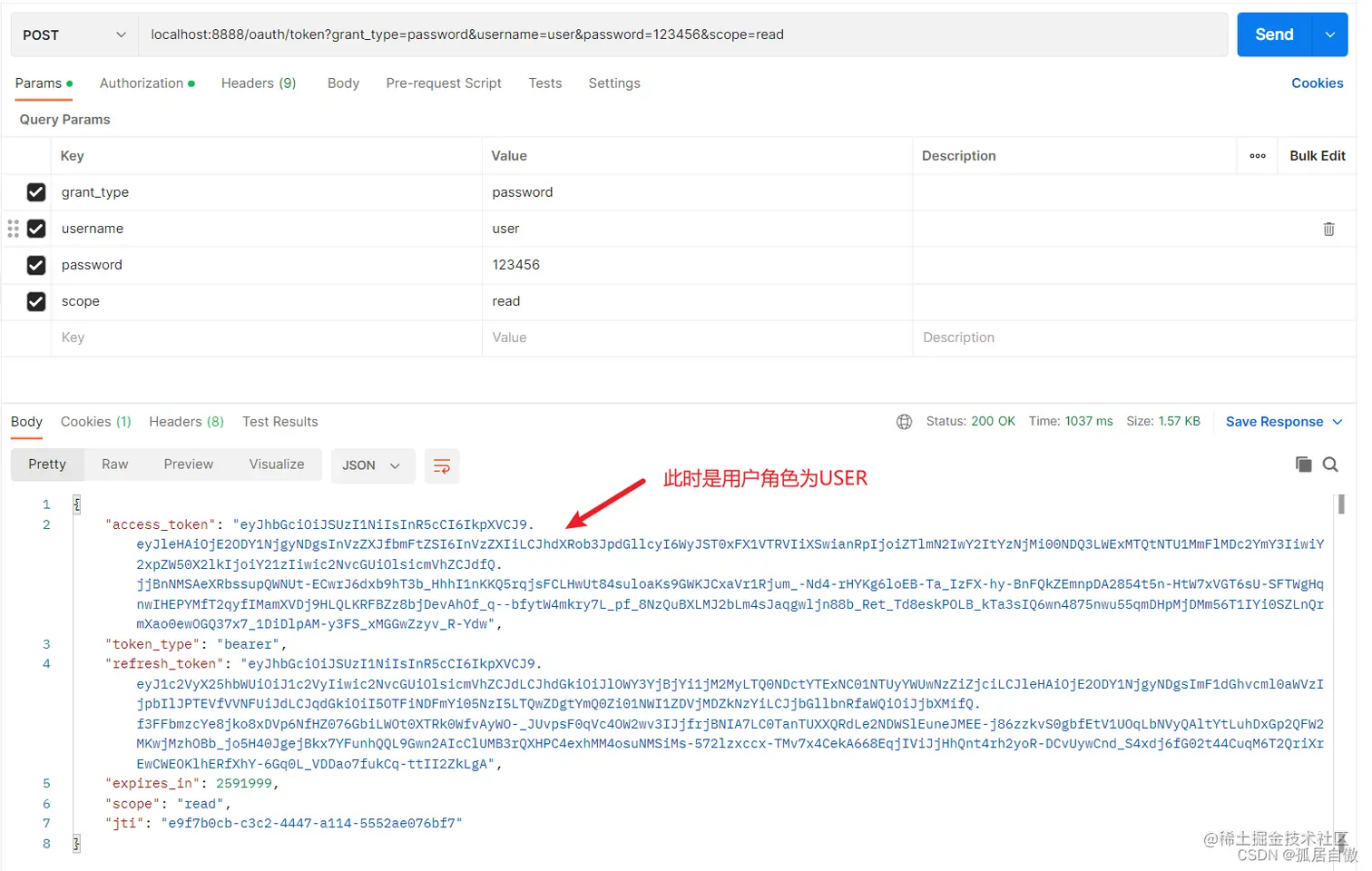The height and width of the screenshot is (871, 1372).
Task: Collapse JSON object at line 1
Action: point(77,504)
